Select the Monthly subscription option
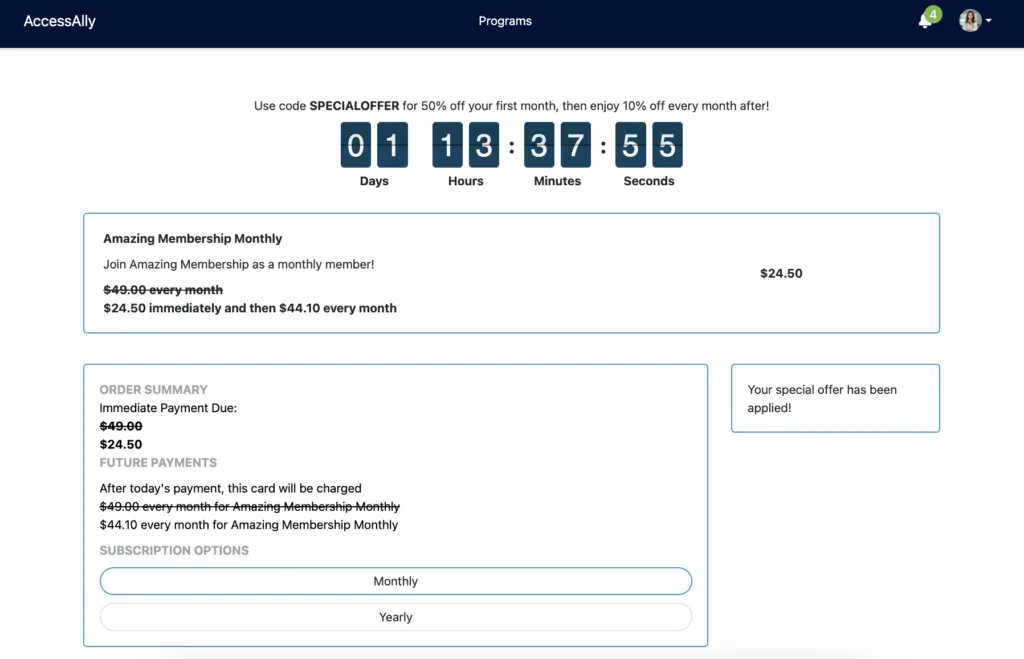Screen dimensions: 1024x659 coord(395,581)
